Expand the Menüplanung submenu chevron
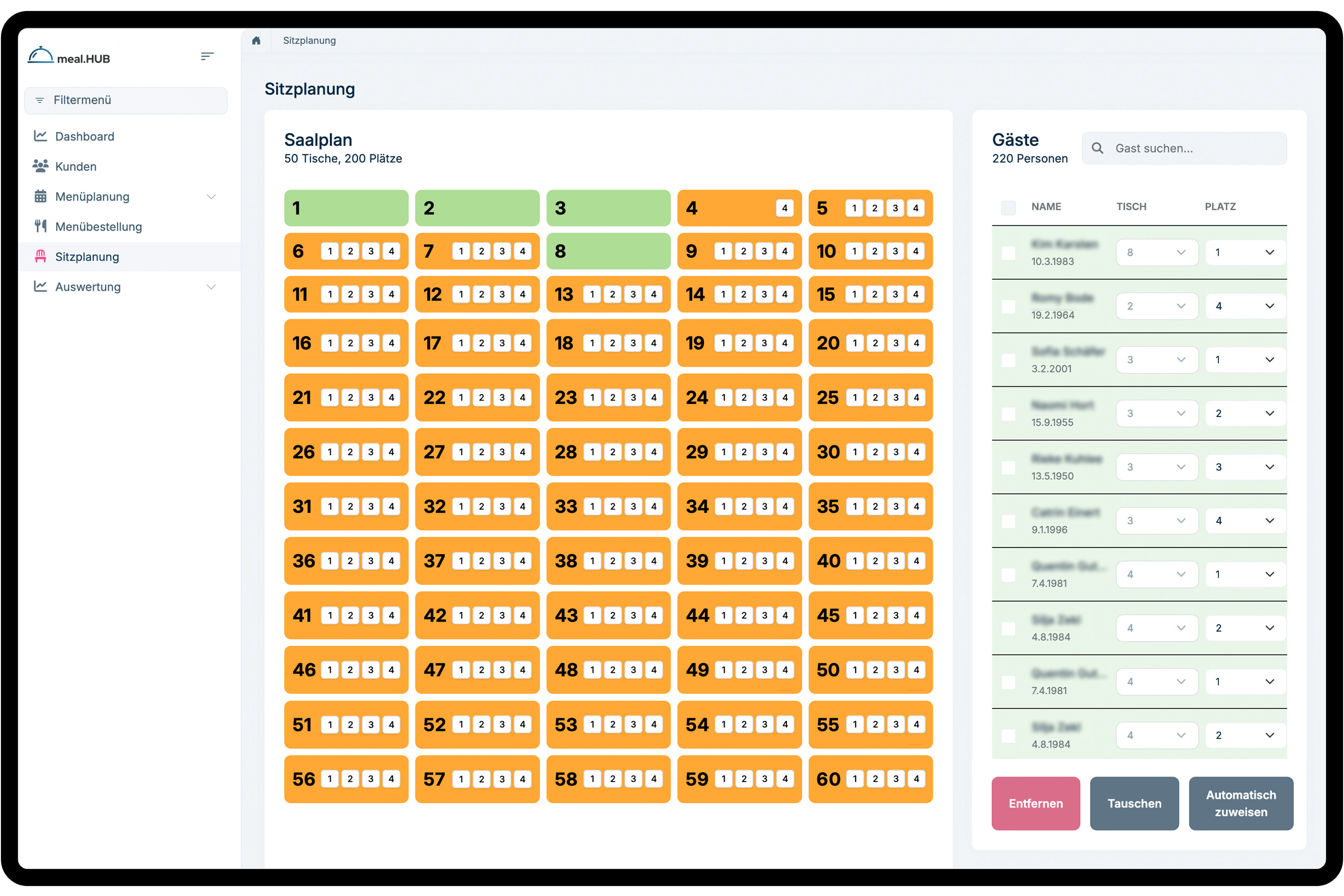This screenshot has width=1344, height=896. (211, 197)
